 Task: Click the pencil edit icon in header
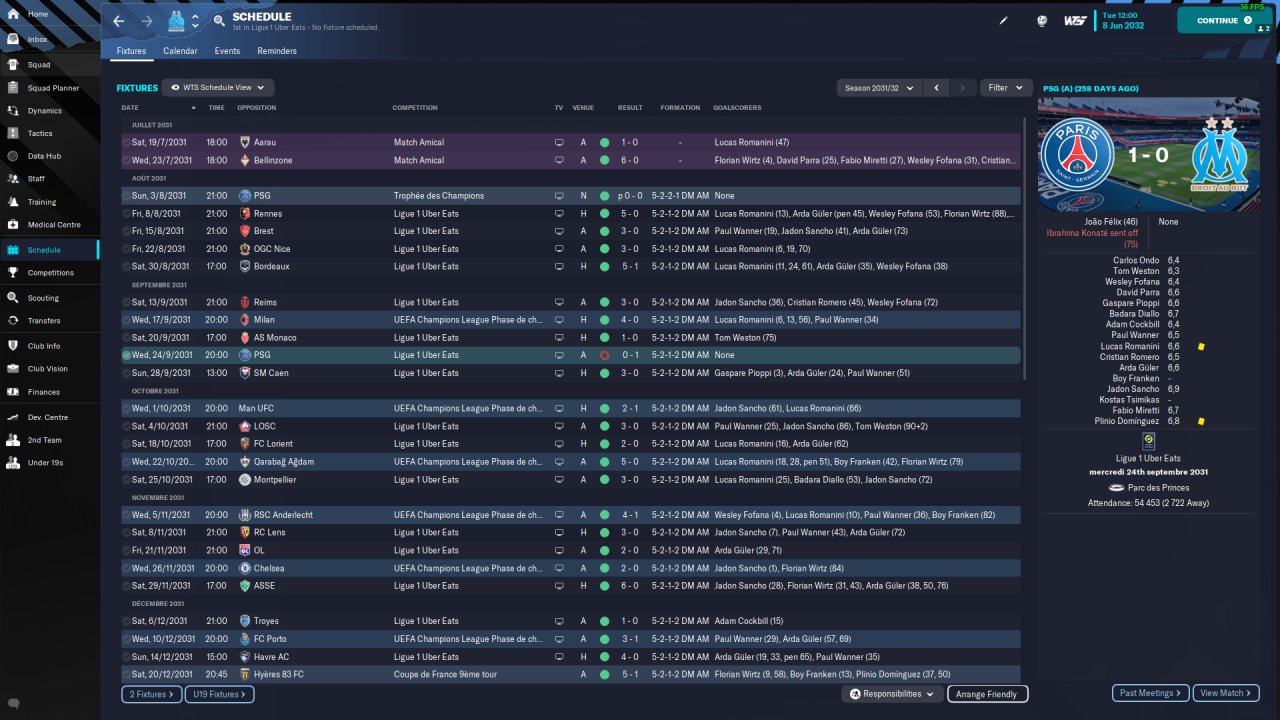click(x=1004, y=20)
